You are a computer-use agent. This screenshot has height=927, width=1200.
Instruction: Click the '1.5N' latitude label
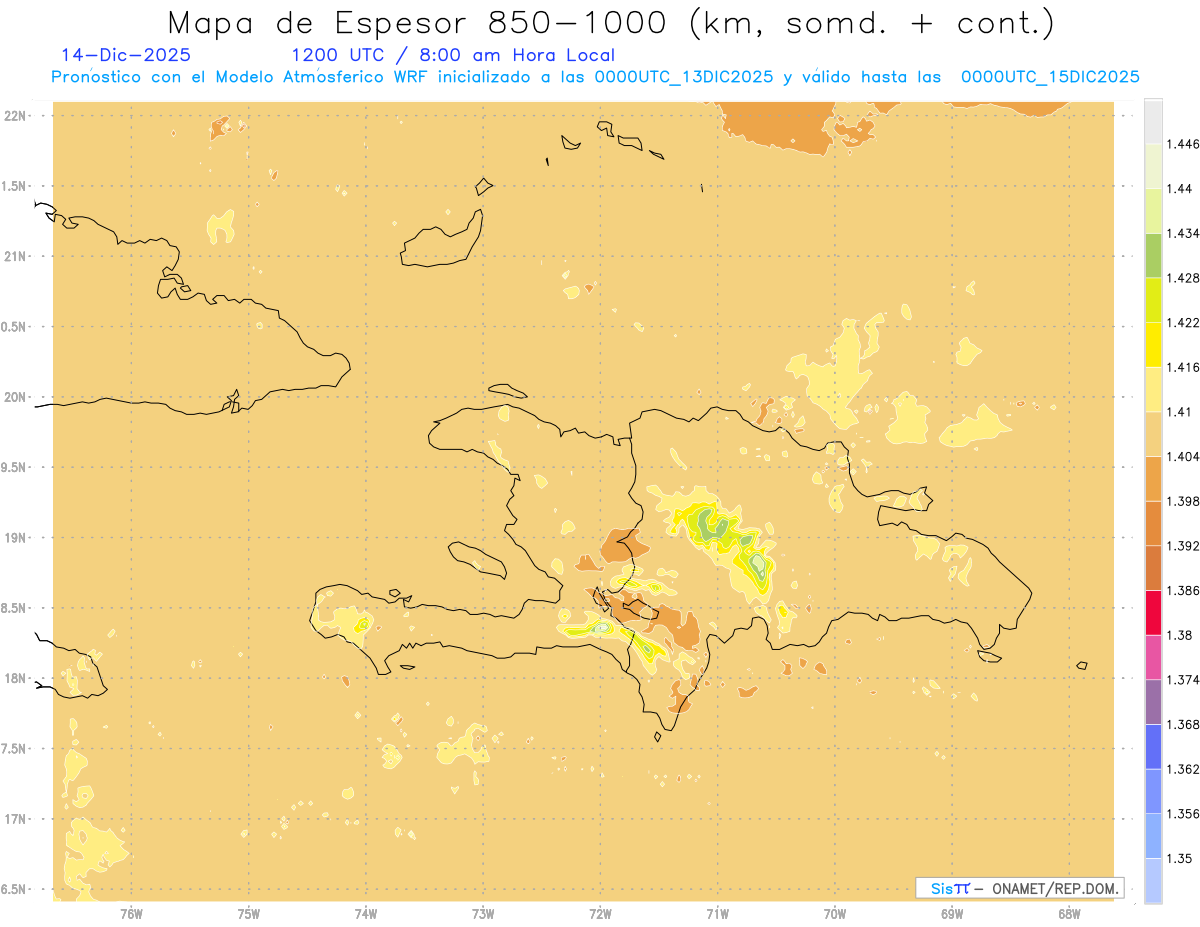pos(15,186)
